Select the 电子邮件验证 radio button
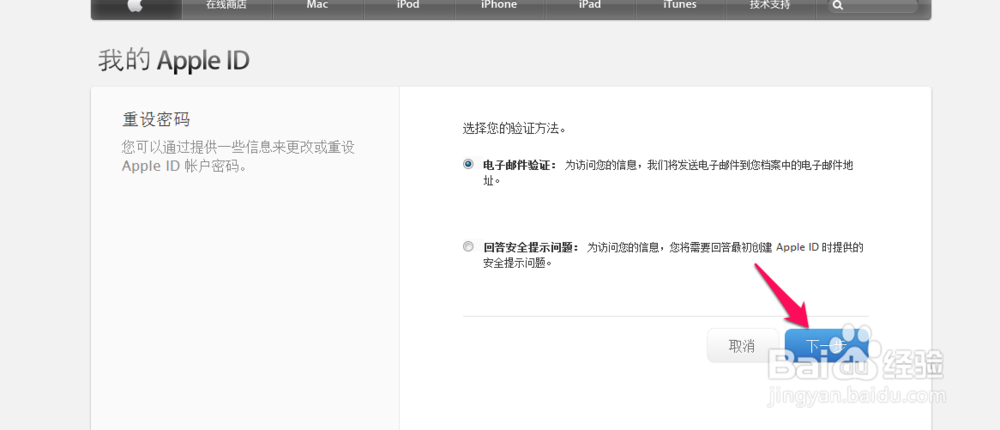 pyautogui.click(x=469, y=165)
